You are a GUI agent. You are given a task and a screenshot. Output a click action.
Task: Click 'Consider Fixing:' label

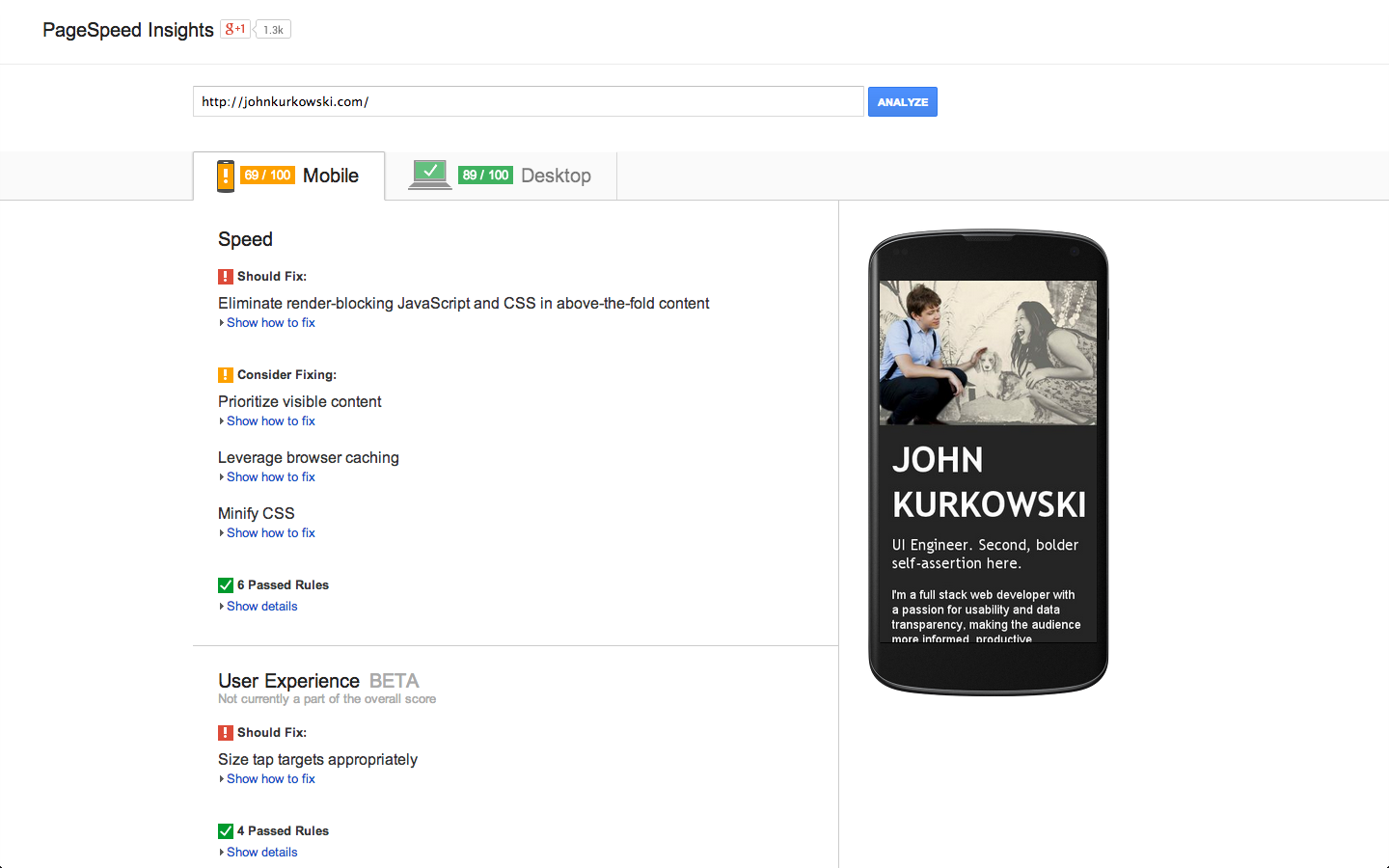point(287,375)
